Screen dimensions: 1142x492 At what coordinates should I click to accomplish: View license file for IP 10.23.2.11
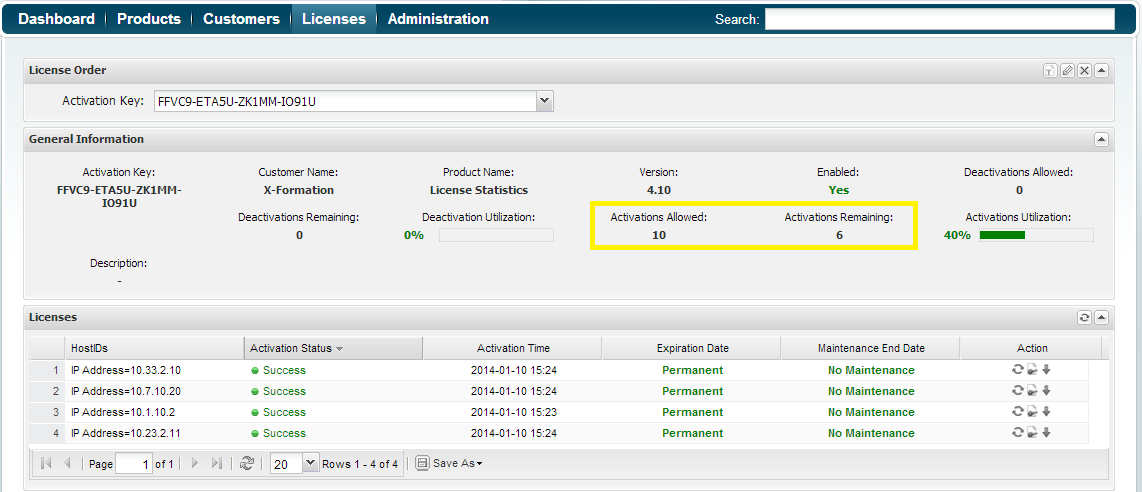[1032, 433]
